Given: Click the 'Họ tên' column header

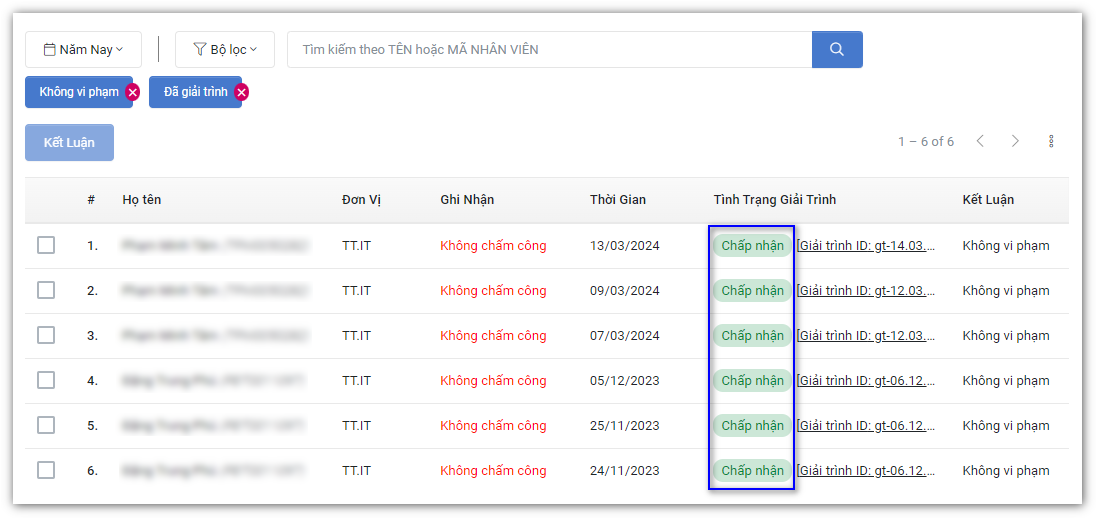Looking at the screenshot, I should click(x=141, y=199).
